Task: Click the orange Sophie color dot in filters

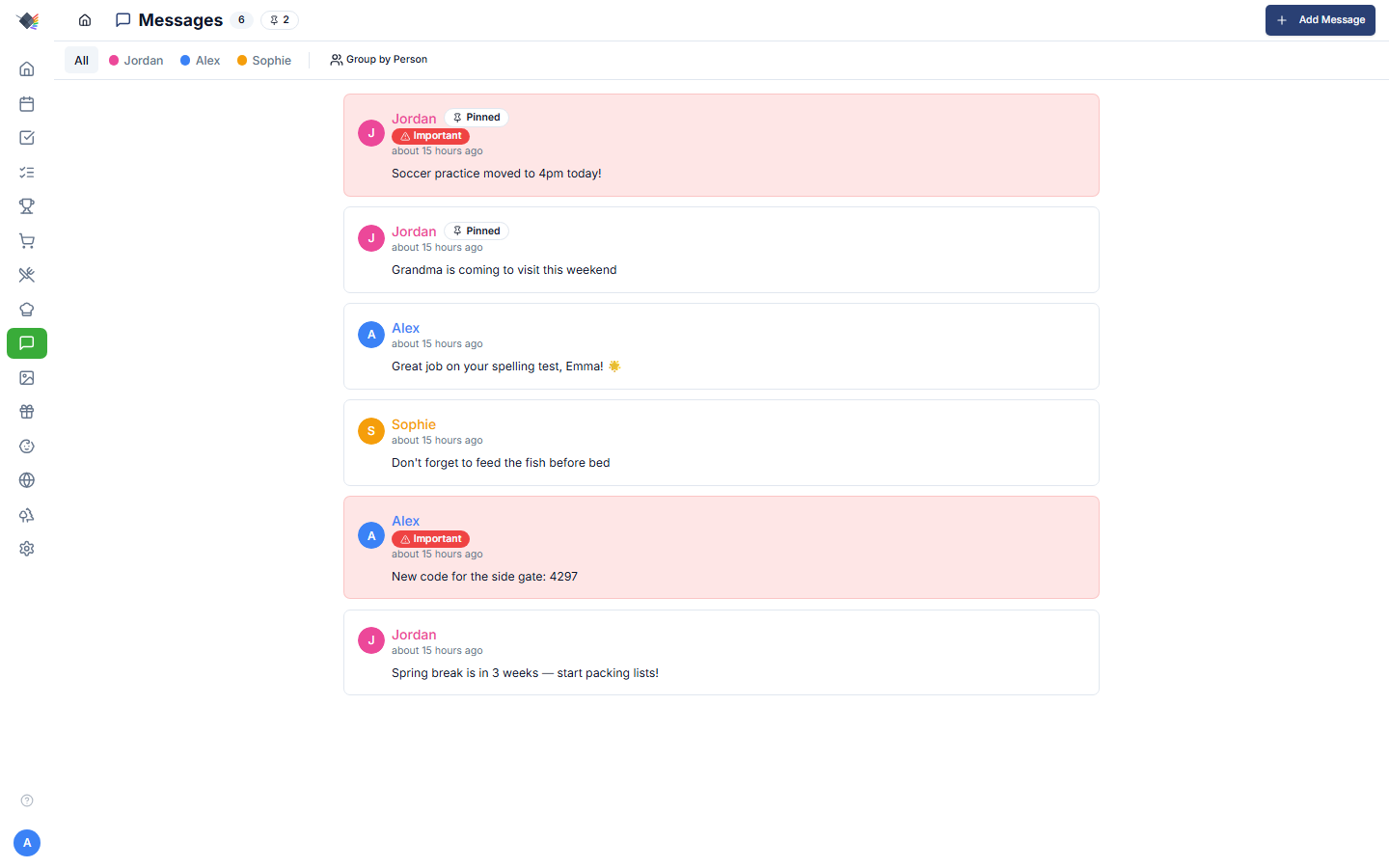Action: coord(242,60)
